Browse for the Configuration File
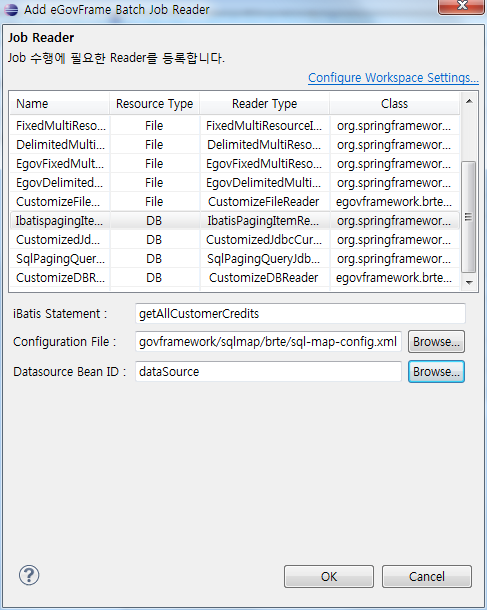 (x=436, y=342)
